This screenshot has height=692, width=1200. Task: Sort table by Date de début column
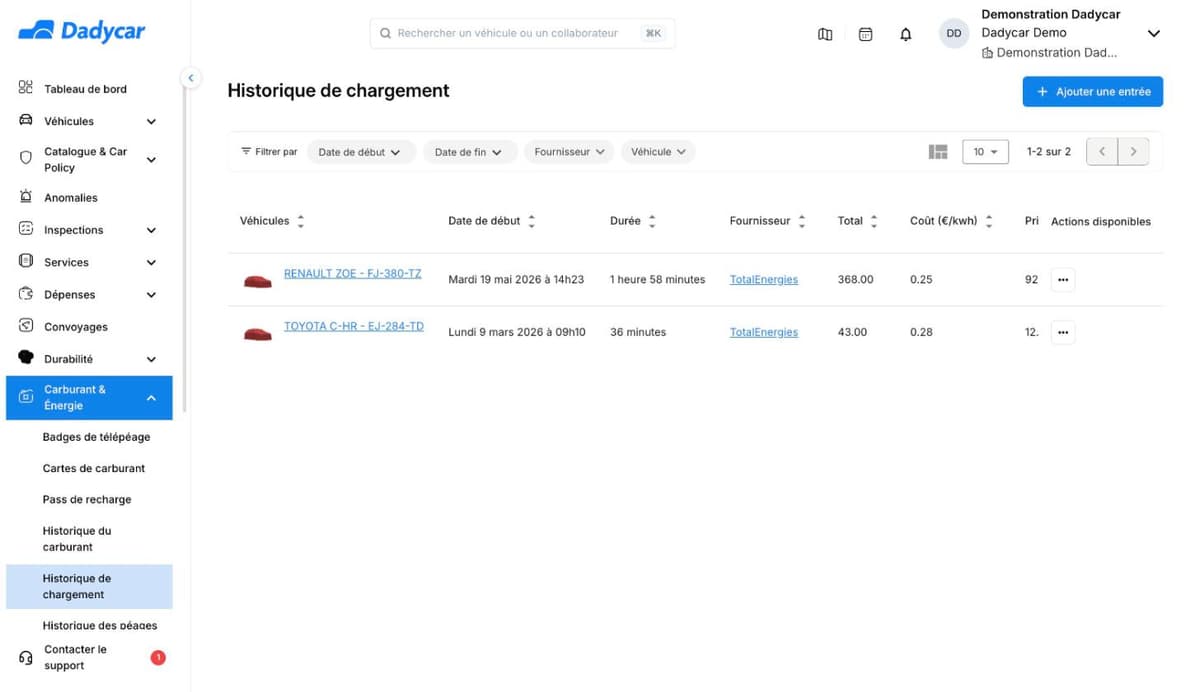tap(531, 222)
